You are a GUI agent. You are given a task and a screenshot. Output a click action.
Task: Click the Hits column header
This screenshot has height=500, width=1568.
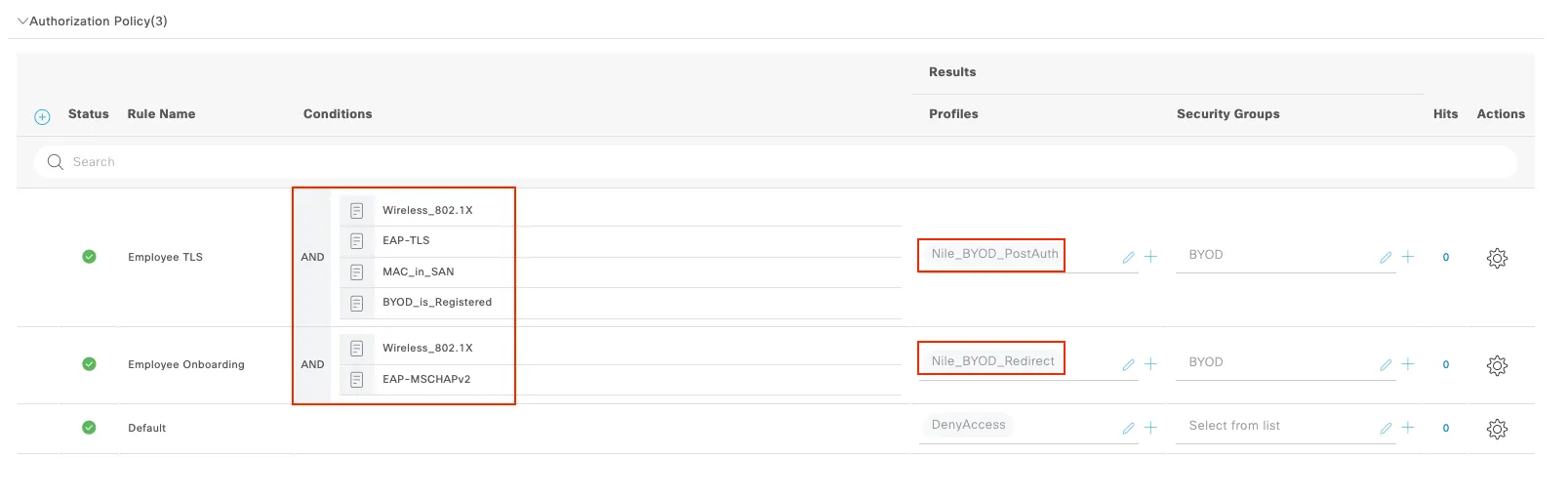click(1445, 114)
